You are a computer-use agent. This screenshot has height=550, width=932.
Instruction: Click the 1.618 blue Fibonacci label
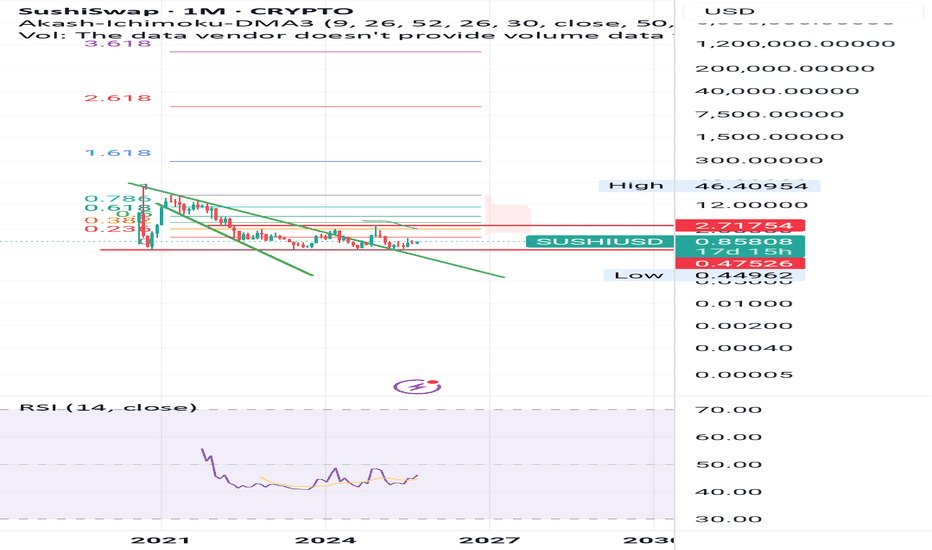(x=118, y=153)
